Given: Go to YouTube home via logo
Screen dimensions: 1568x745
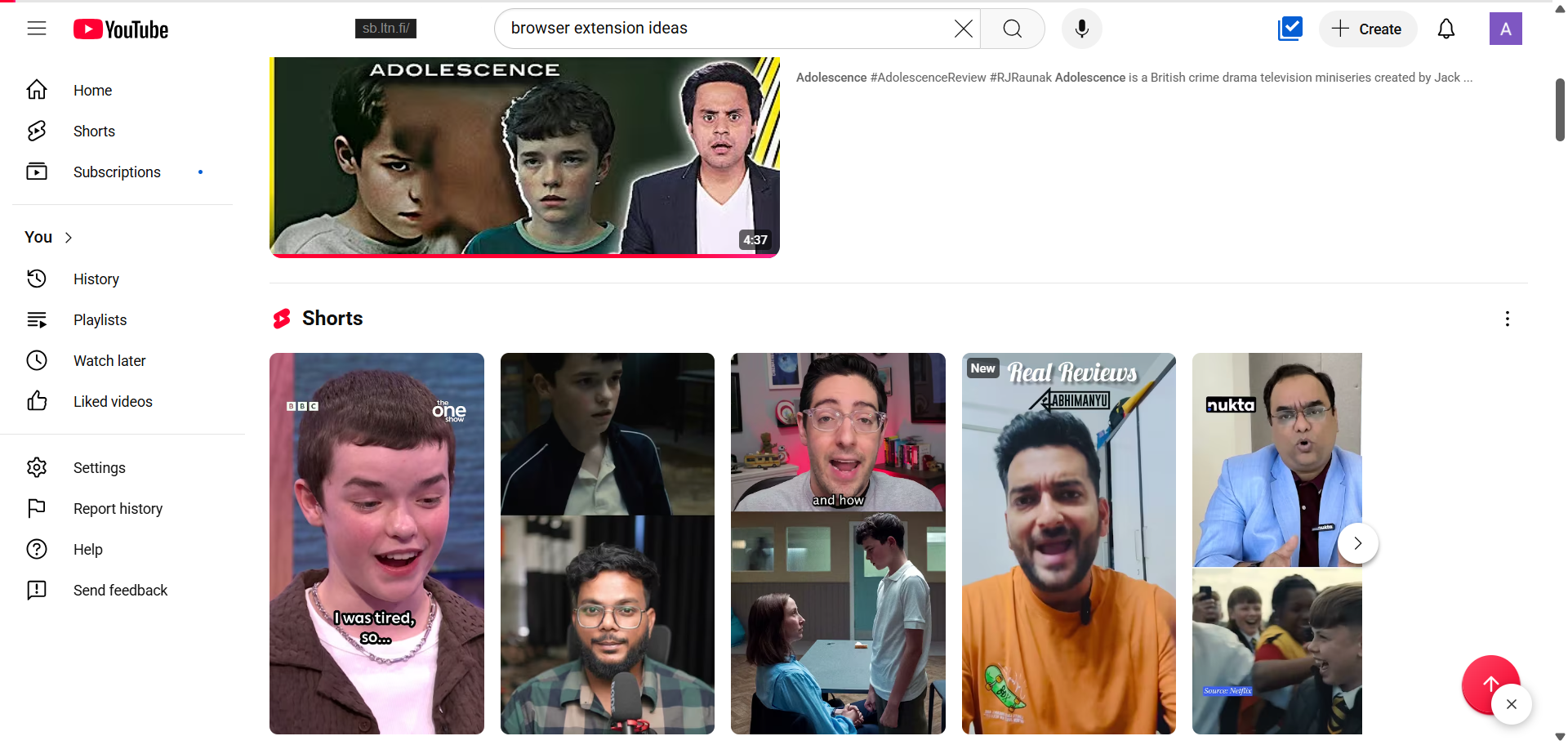Looking at the screenshot, I should [121, 29].
